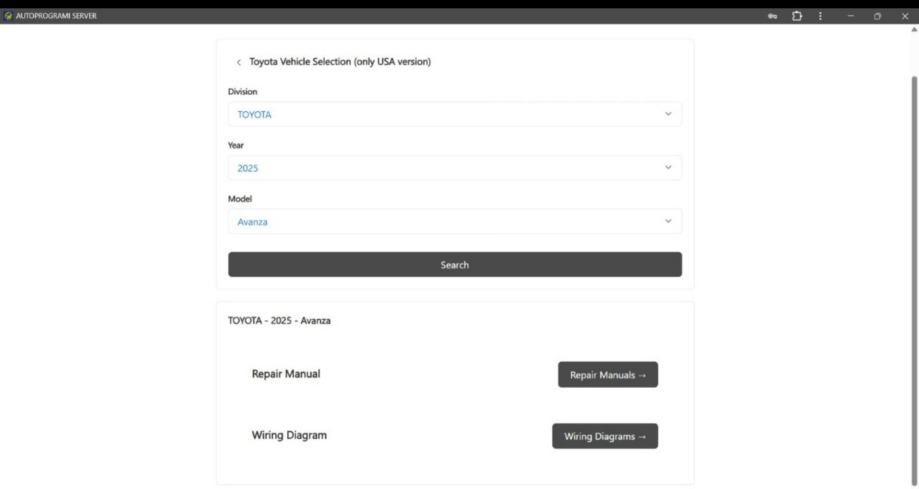Click the 'Toyota Vehicle Selection (only USA version)' heading
The width and height of the screenshot is (919, 489).
[x=340, y=62]
